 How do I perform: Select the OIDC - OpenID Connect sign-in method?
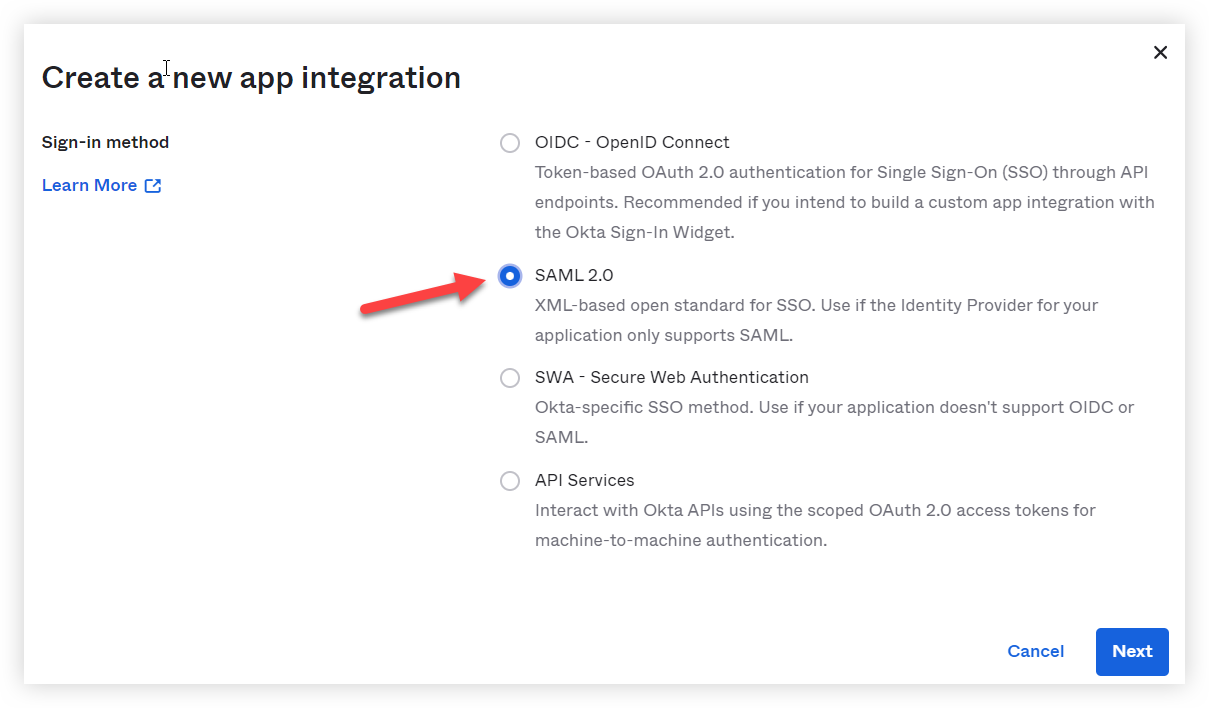tap(510, 142)
